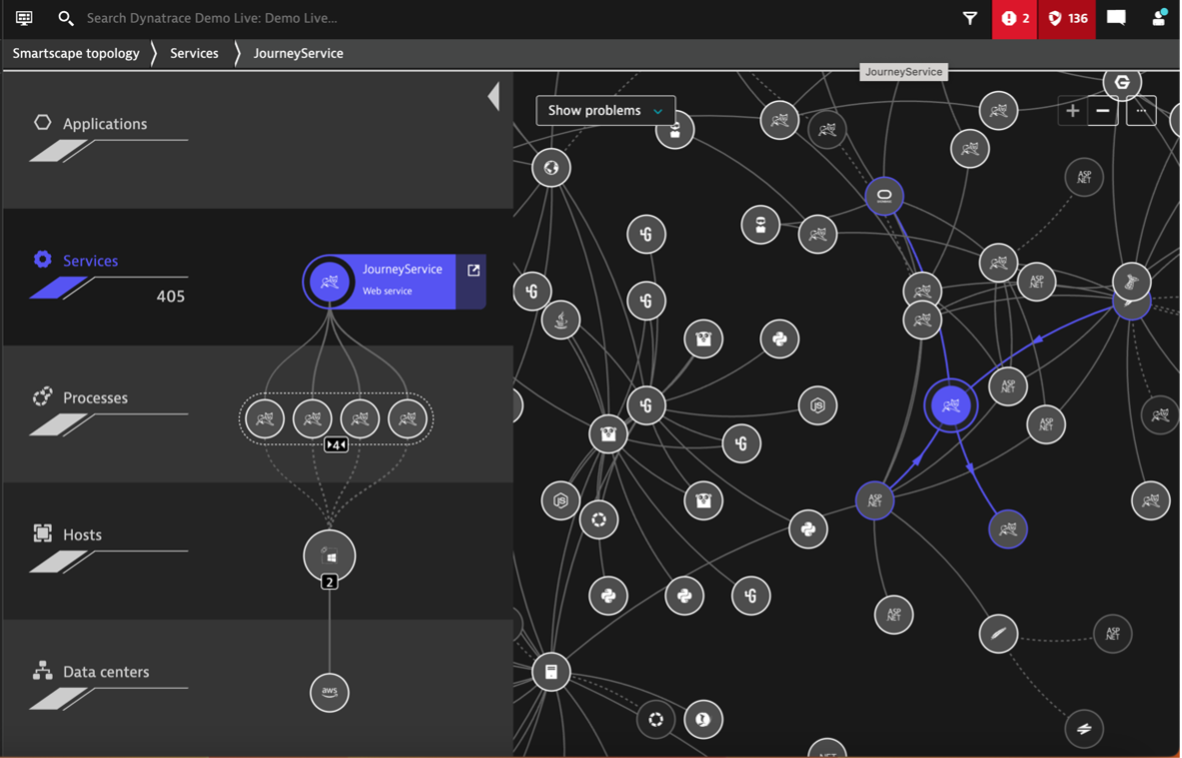Screen dimensions: 1182x758
Task: Select the Apache feather node
Action: (998, 634)
